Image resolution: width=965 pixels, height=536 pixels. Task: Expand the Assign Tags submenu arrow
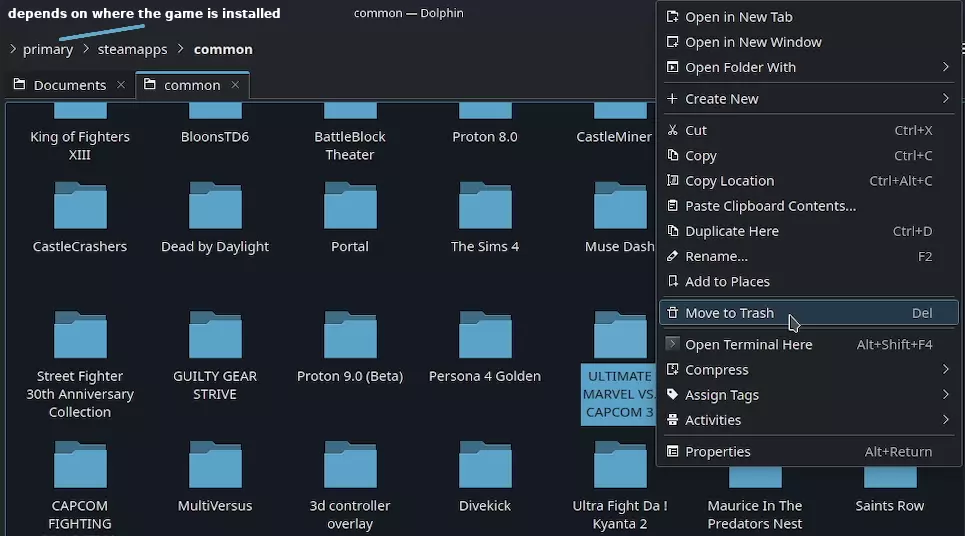coord(946,394)
